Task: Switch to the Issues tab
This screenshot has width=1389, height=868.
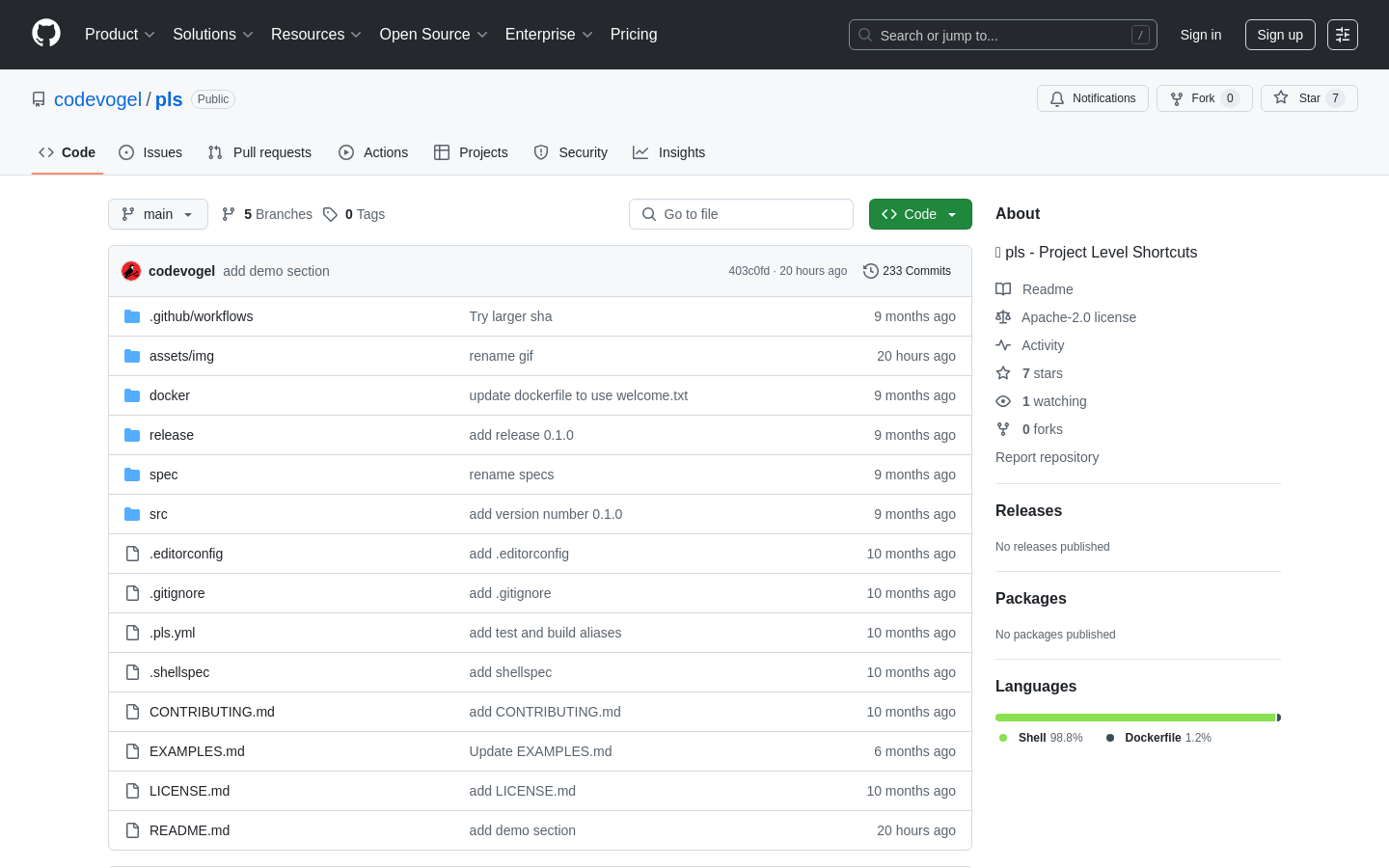Action: pyautogui.click(x=150, y=152)
